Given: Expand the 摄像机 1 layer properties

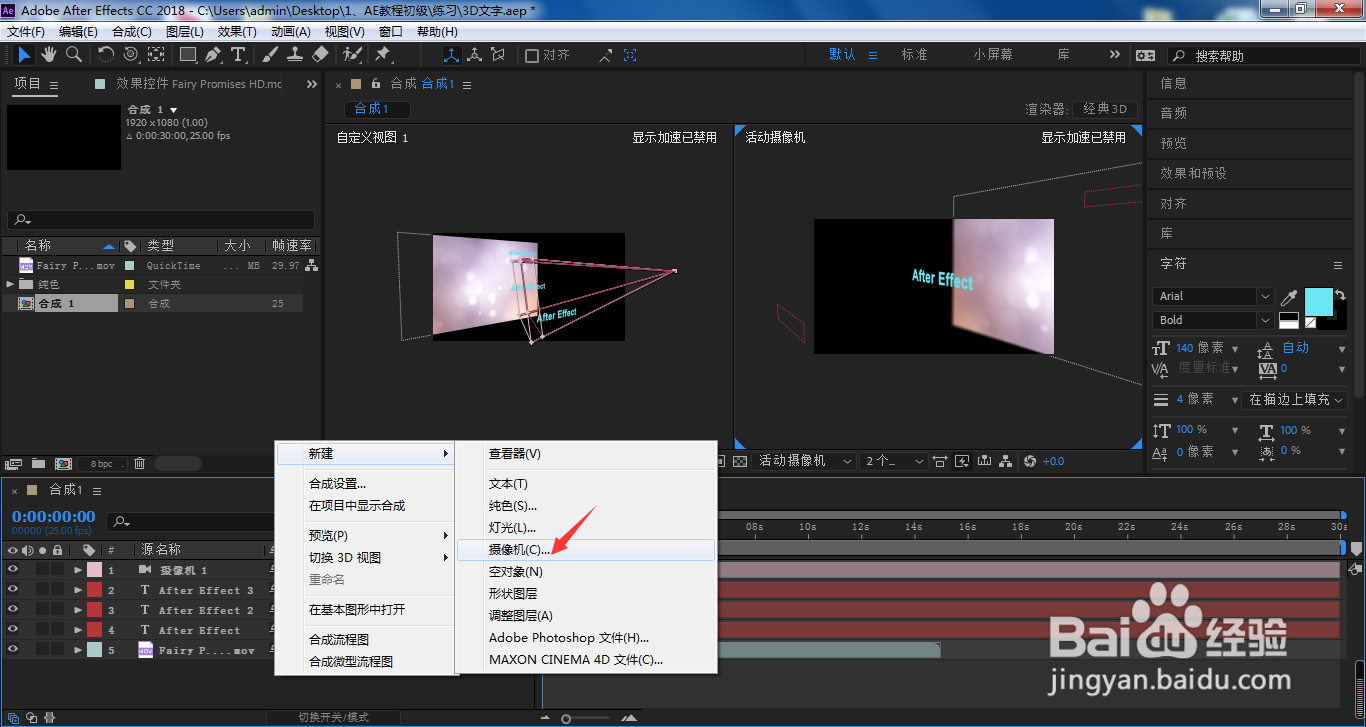Looking at the screenshot, I should 78,570.
